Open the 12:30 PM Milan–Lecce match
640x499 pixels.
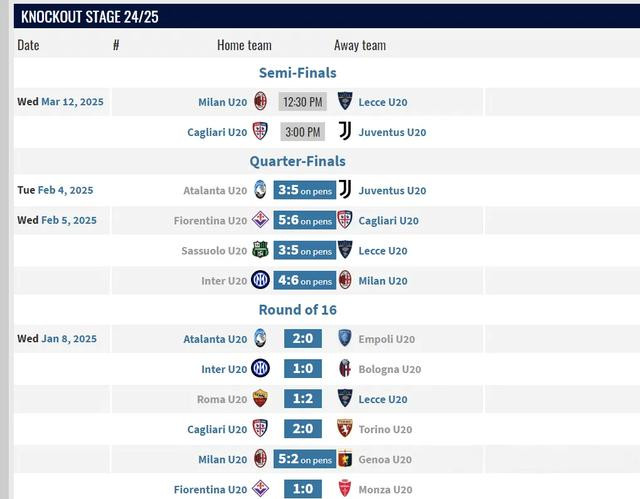(x=302, y=102)
